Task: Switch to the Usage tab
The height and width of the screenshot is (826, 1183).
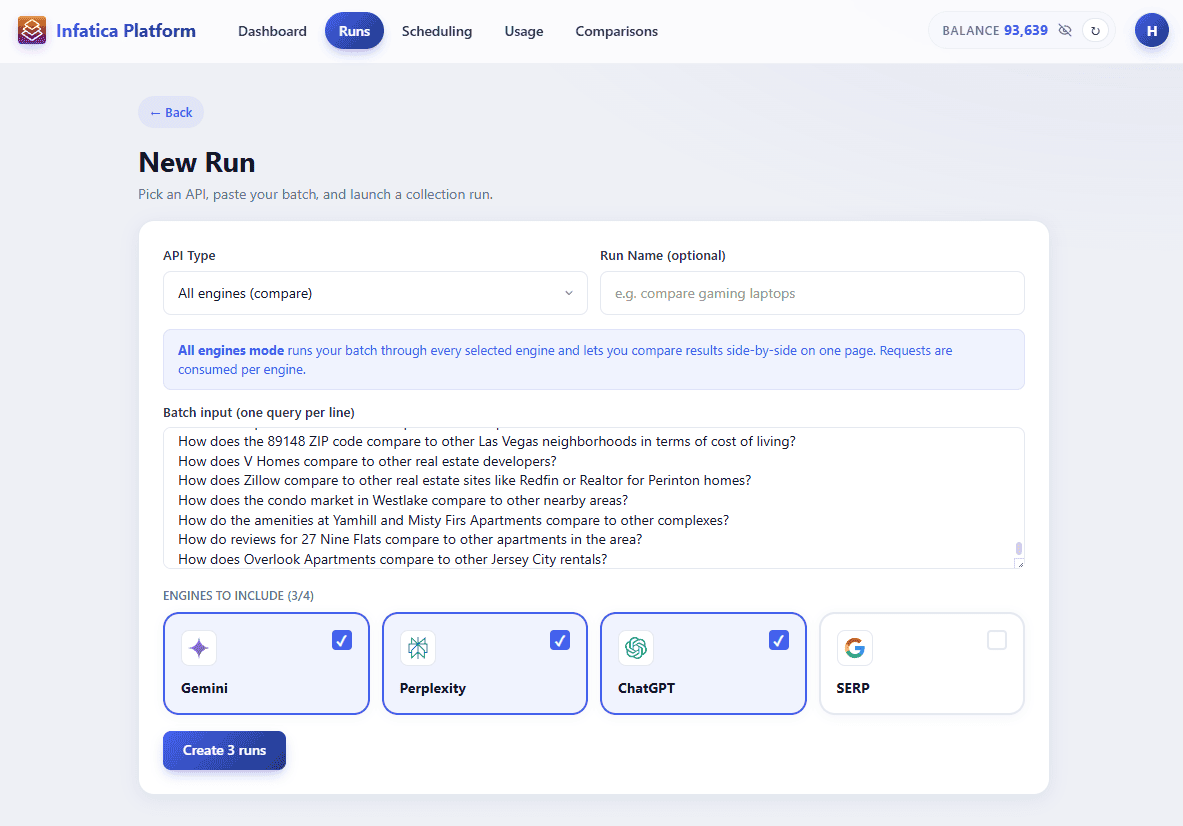Action: tap(524, 31)
